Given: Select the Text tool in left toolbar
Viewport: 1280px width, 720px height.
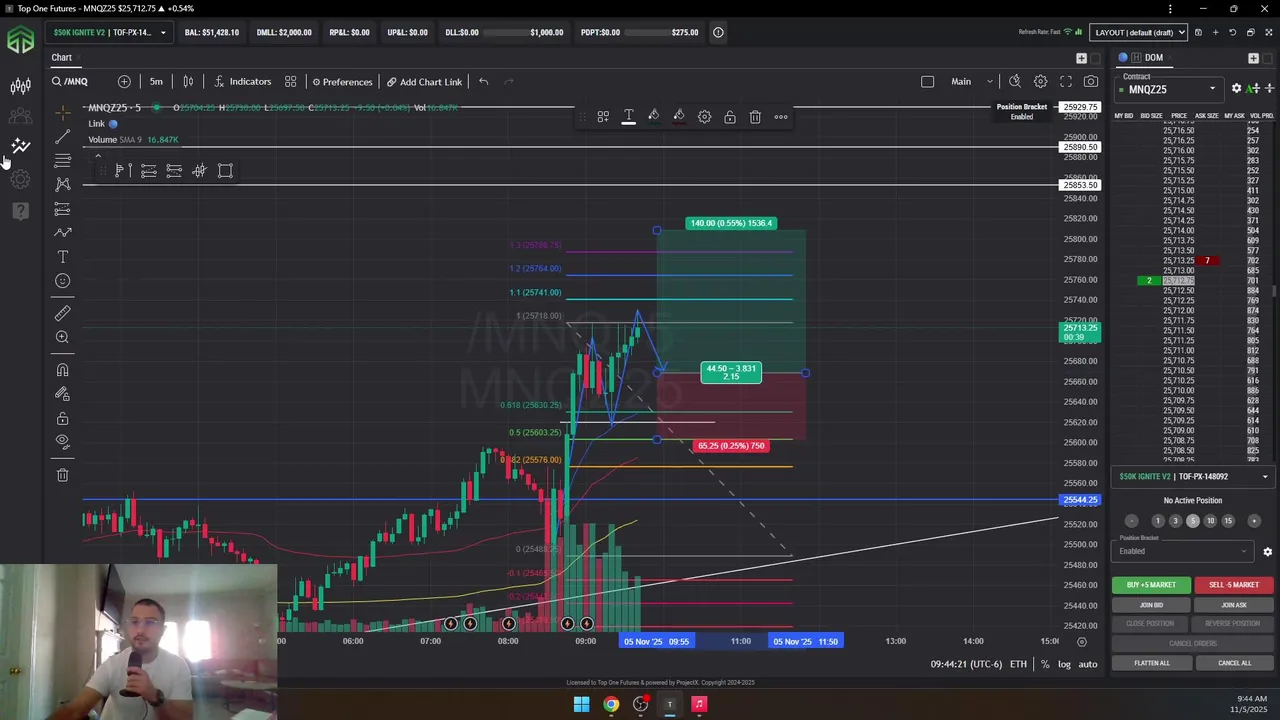Looking at the screenshot, I should pos(62,257).
